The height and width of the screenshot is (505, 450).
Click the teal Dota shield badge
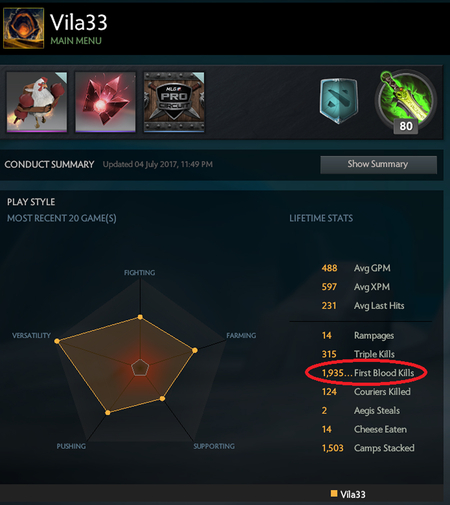pos(339,101)
